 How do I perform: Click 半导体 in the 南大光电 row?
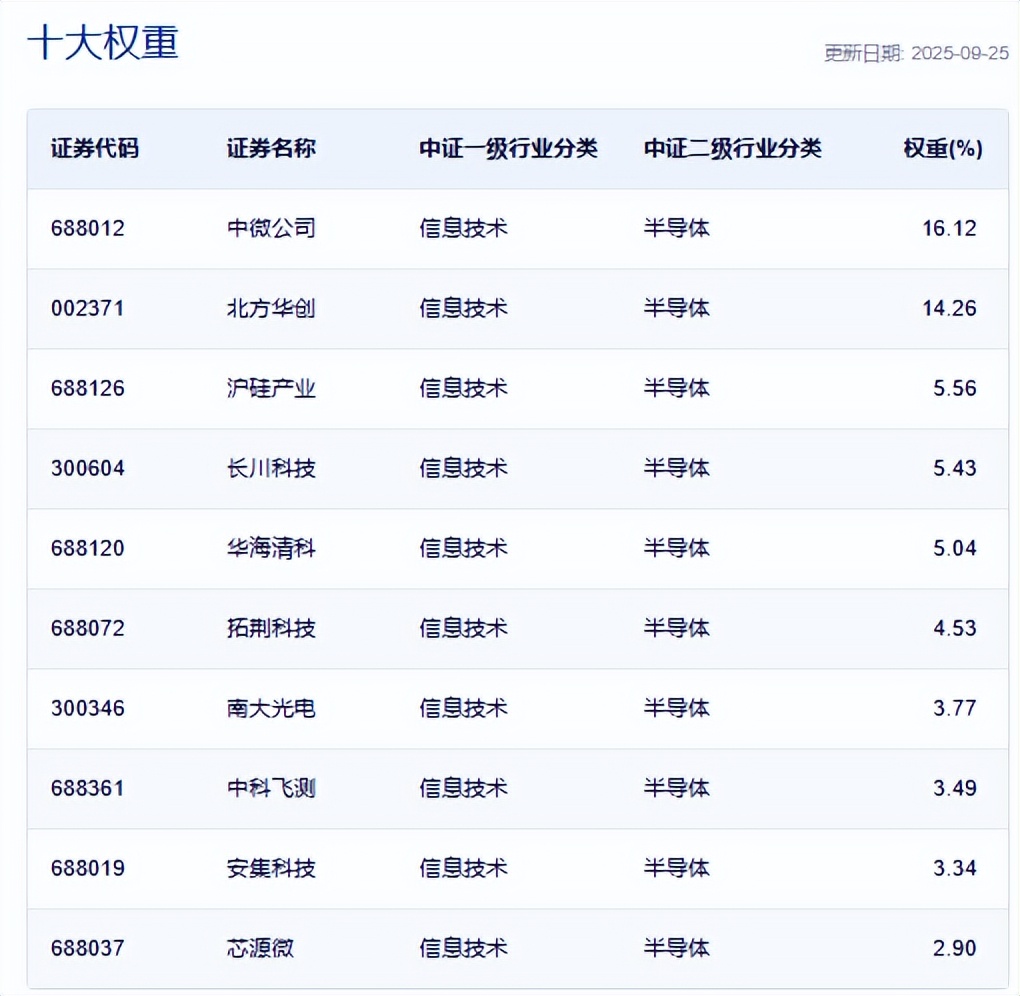pyautogui.click(x=677, y=708)
